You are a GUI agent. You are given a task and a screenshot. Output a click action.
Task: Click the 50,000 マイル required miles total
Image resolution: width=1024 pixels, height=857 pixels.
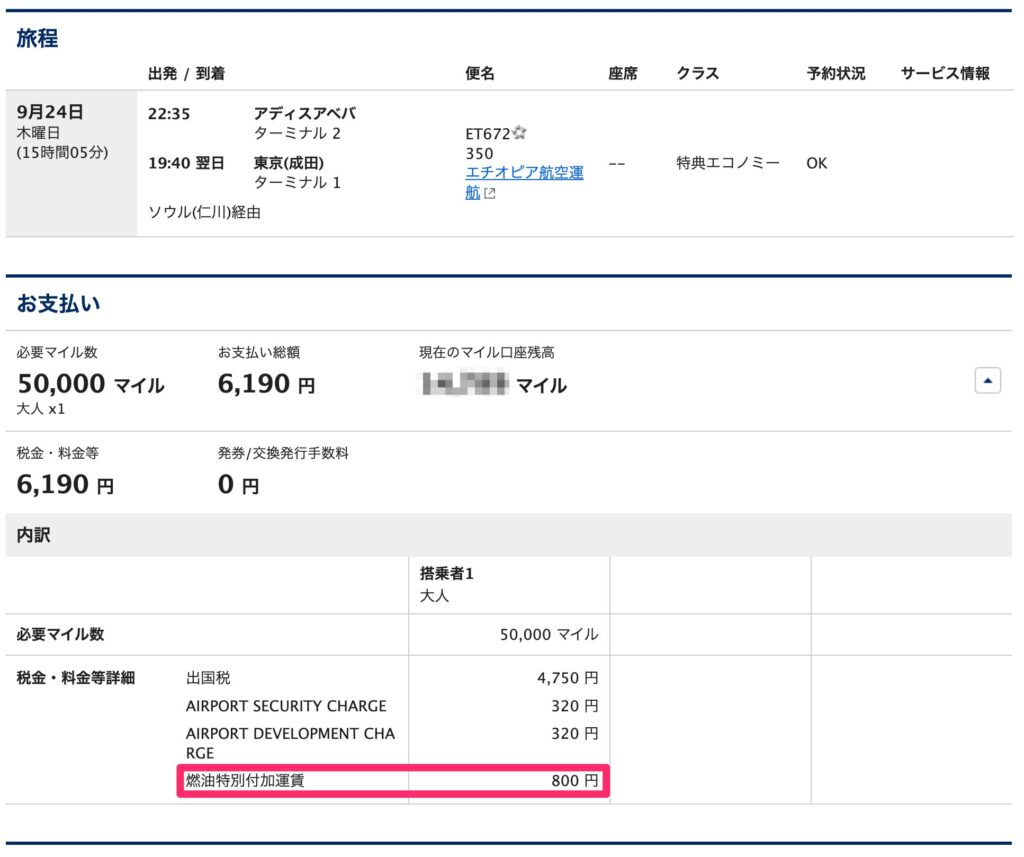91,383
